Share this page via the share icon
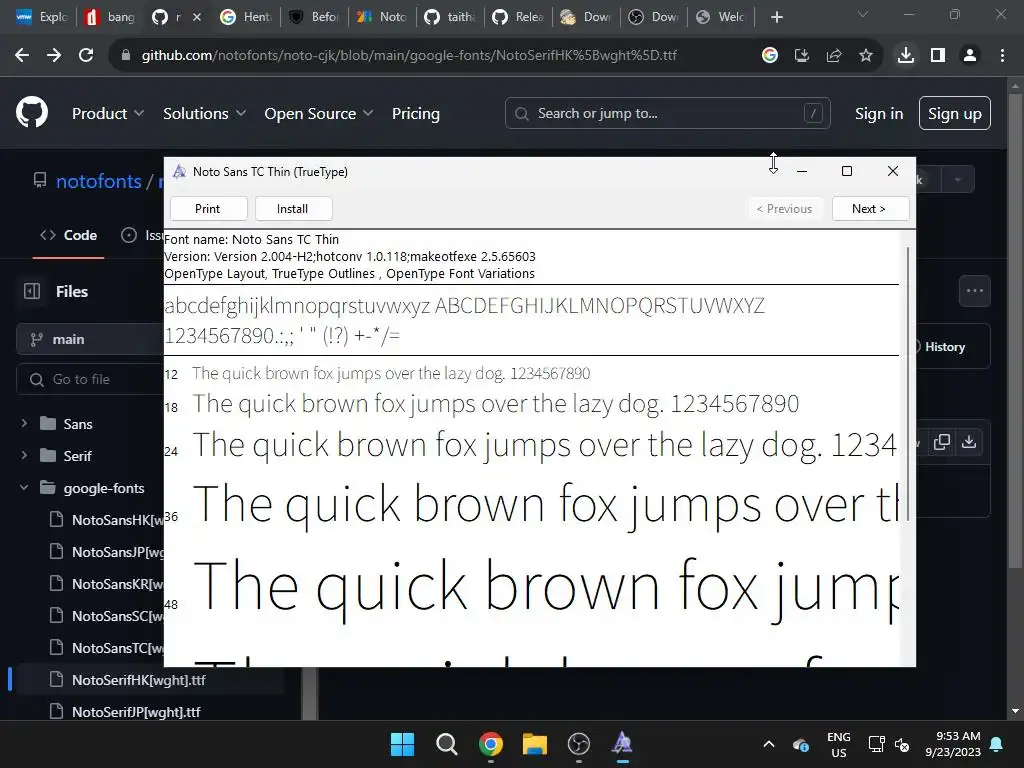Image resolution: width=1024 pixels, height=768 pixels. coord(834,56)
